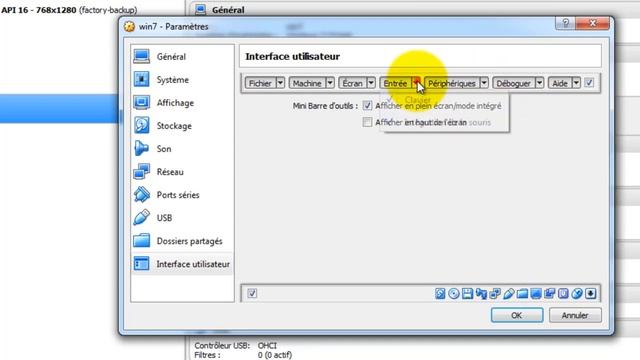
Task: Open the Système settings section
Action: 182,80
